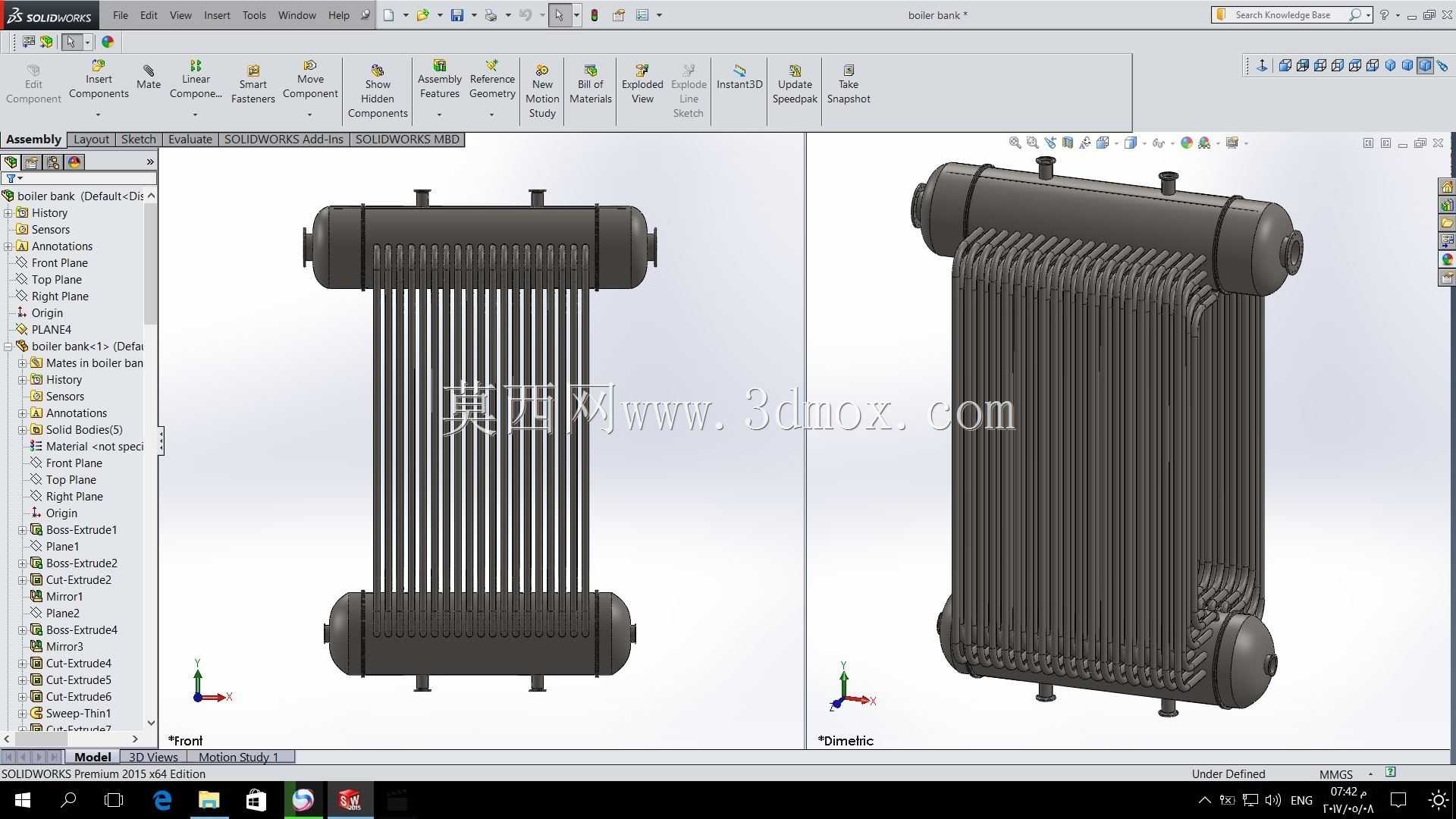Switch to the Sketch tab
The image size is (1456, 819).
(x=139, y=140)
